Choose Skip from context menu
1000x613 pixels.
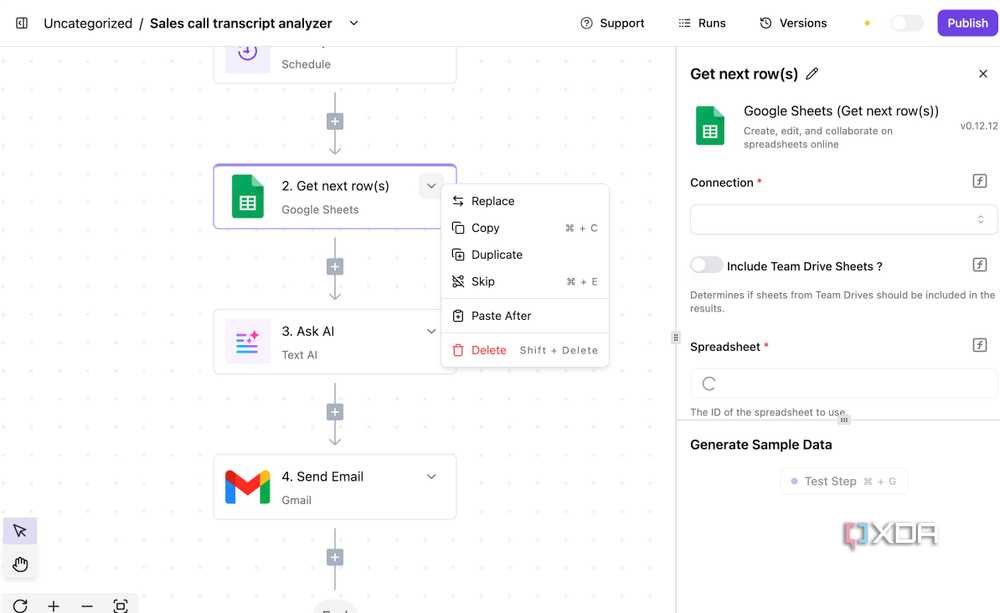[x=525, y=281]
